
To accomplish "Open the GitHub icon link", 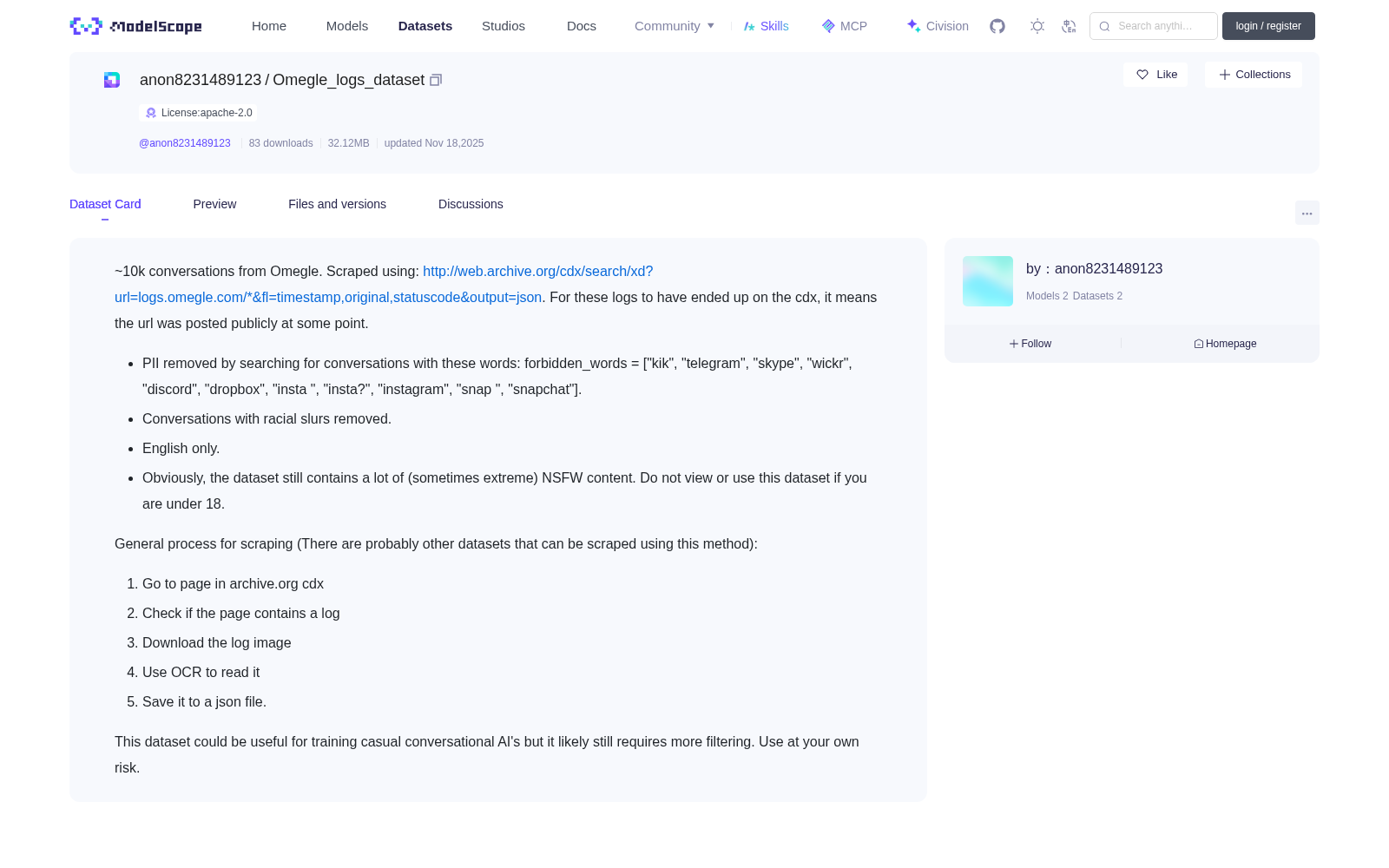I will (997, 26).
